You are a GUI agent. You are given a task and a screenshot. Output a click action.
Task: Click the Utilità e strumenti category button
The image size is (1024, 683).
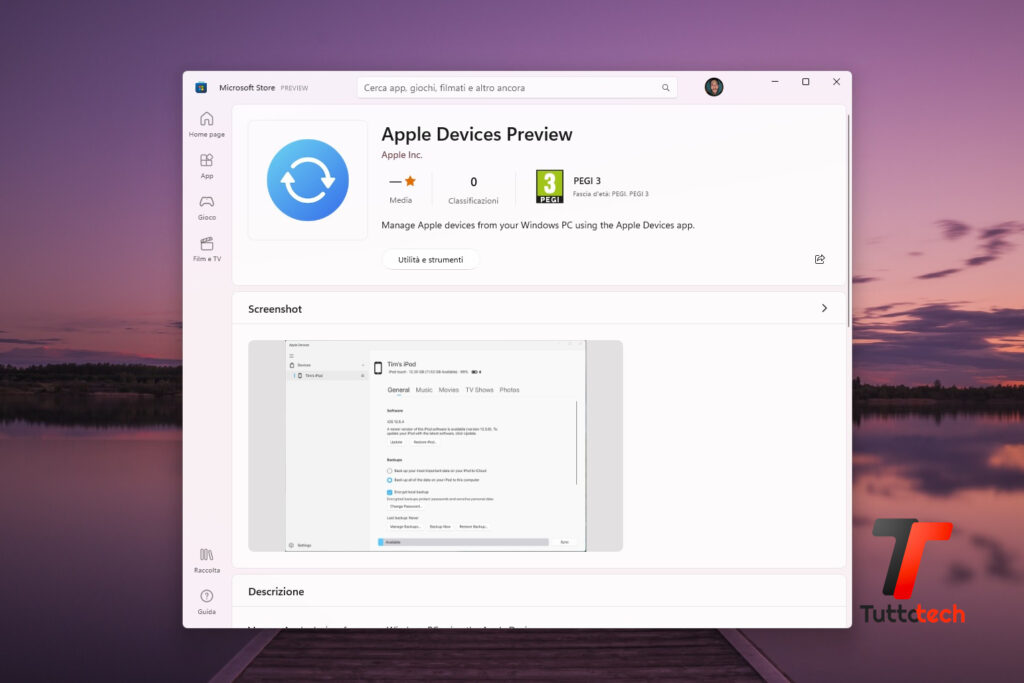pos(430,258)
